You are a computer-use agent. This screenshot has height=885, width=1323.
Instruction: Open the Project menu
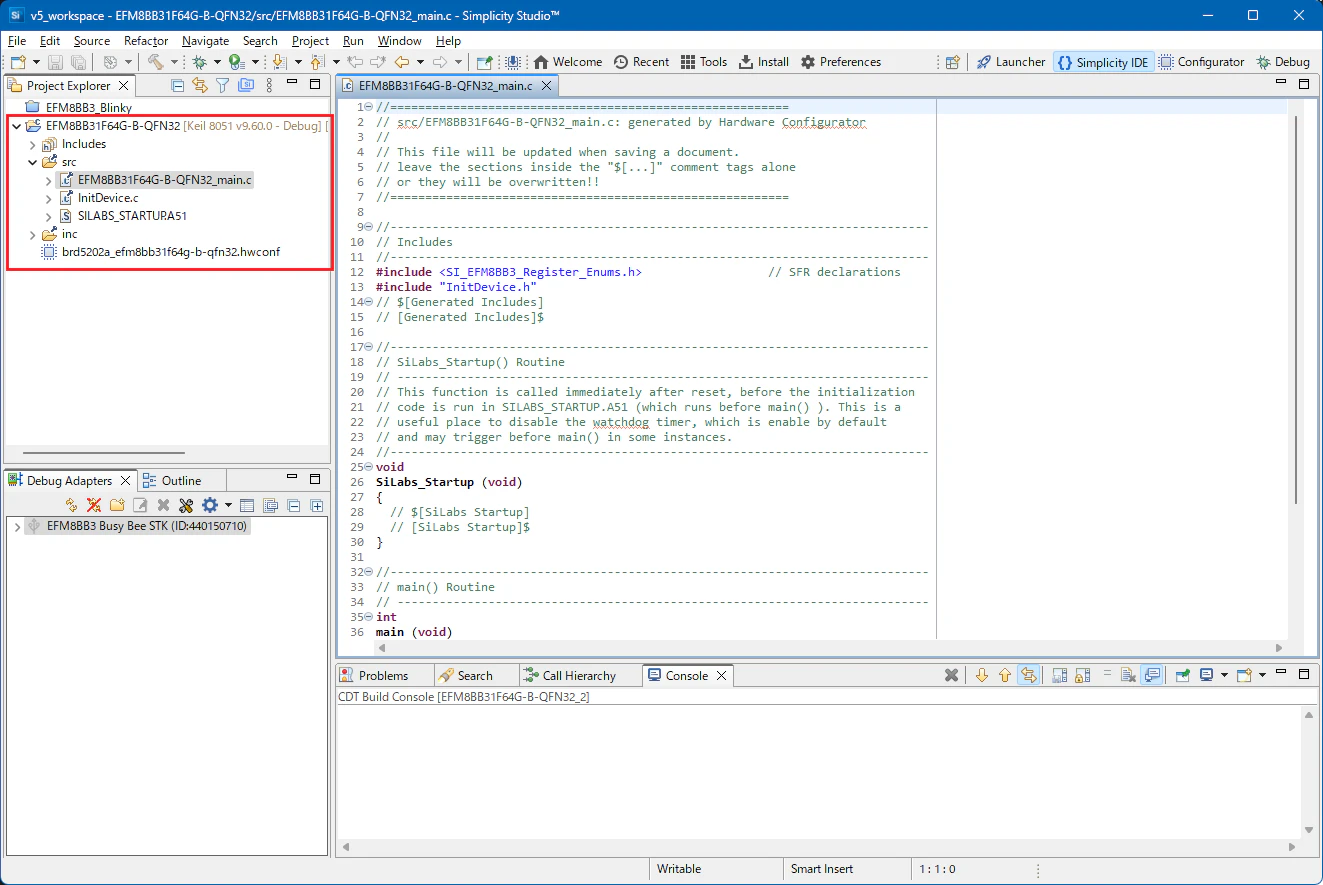click(310, 41)
